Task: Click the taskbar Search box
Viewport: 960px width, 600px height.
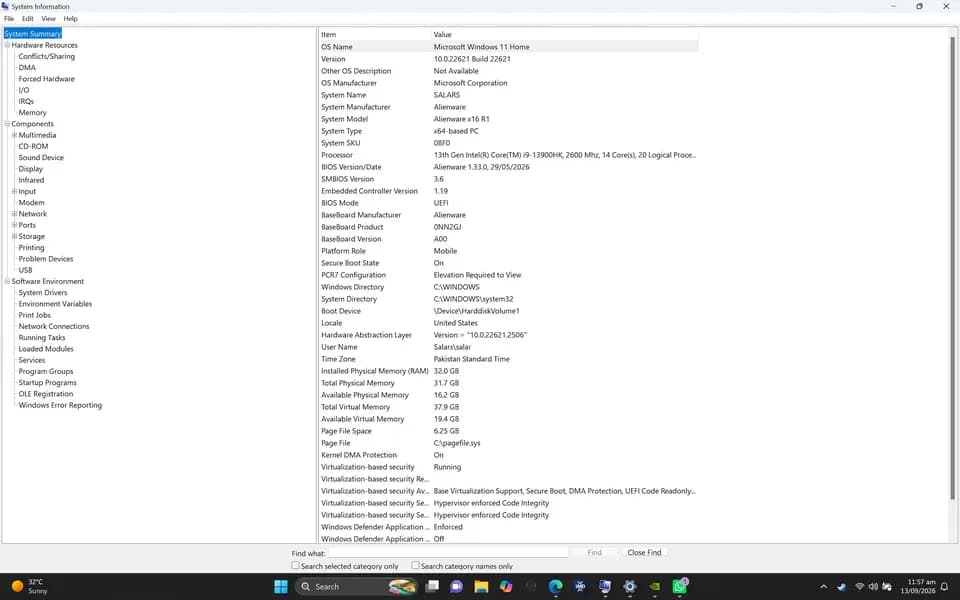Action: tap(357, 587)
